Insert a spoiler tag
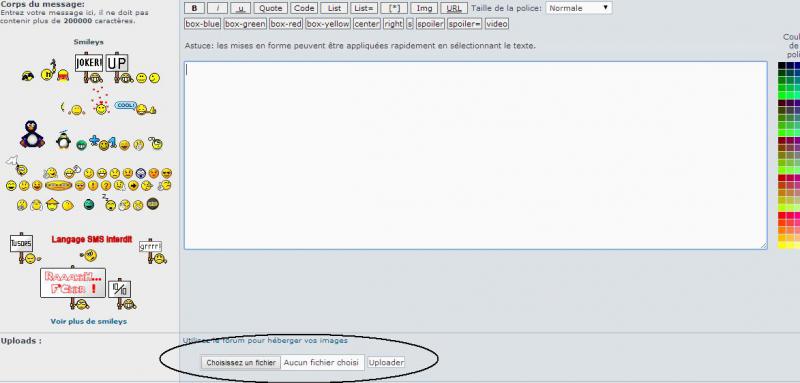Image resolution: width=800 pixels, height=383 pixels. (x=430, y=23)
